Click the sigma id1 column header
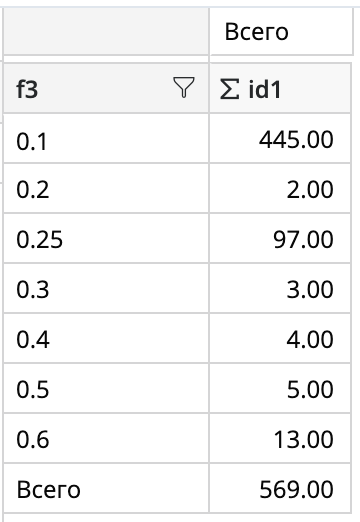The width and height of the screenshot is (360, 522). 280,88
